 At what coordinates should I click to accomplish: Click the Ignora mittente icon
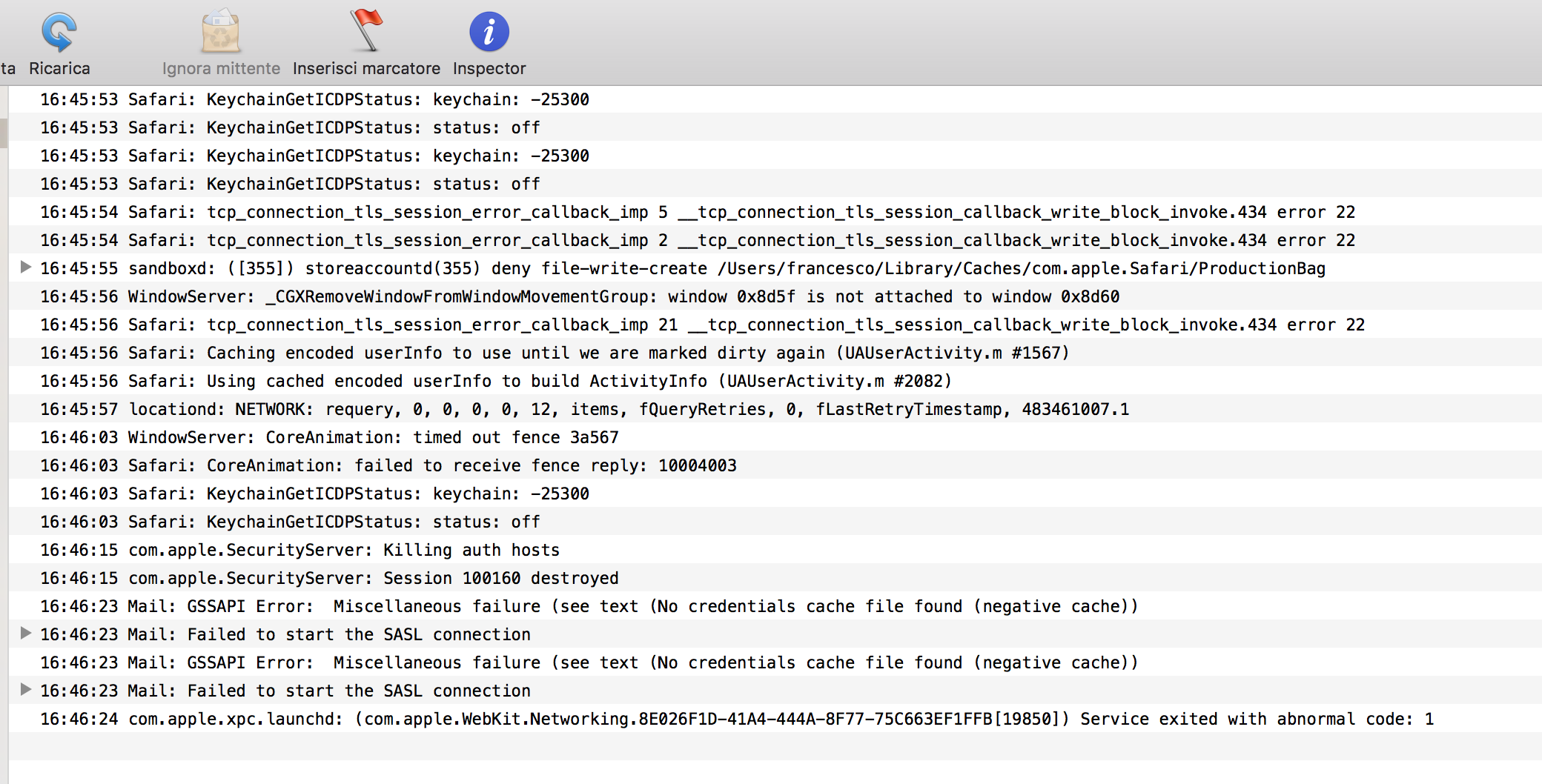point(221,32)
